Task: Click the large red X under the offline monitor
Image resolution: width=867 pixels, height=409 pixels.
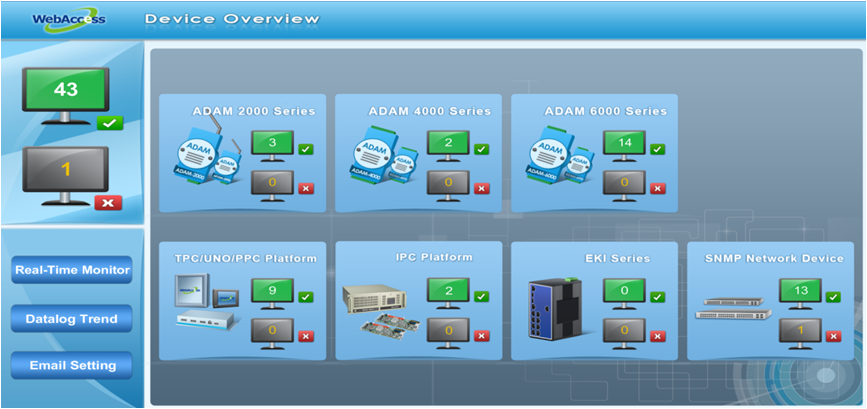Action: (x=108, y=203)
